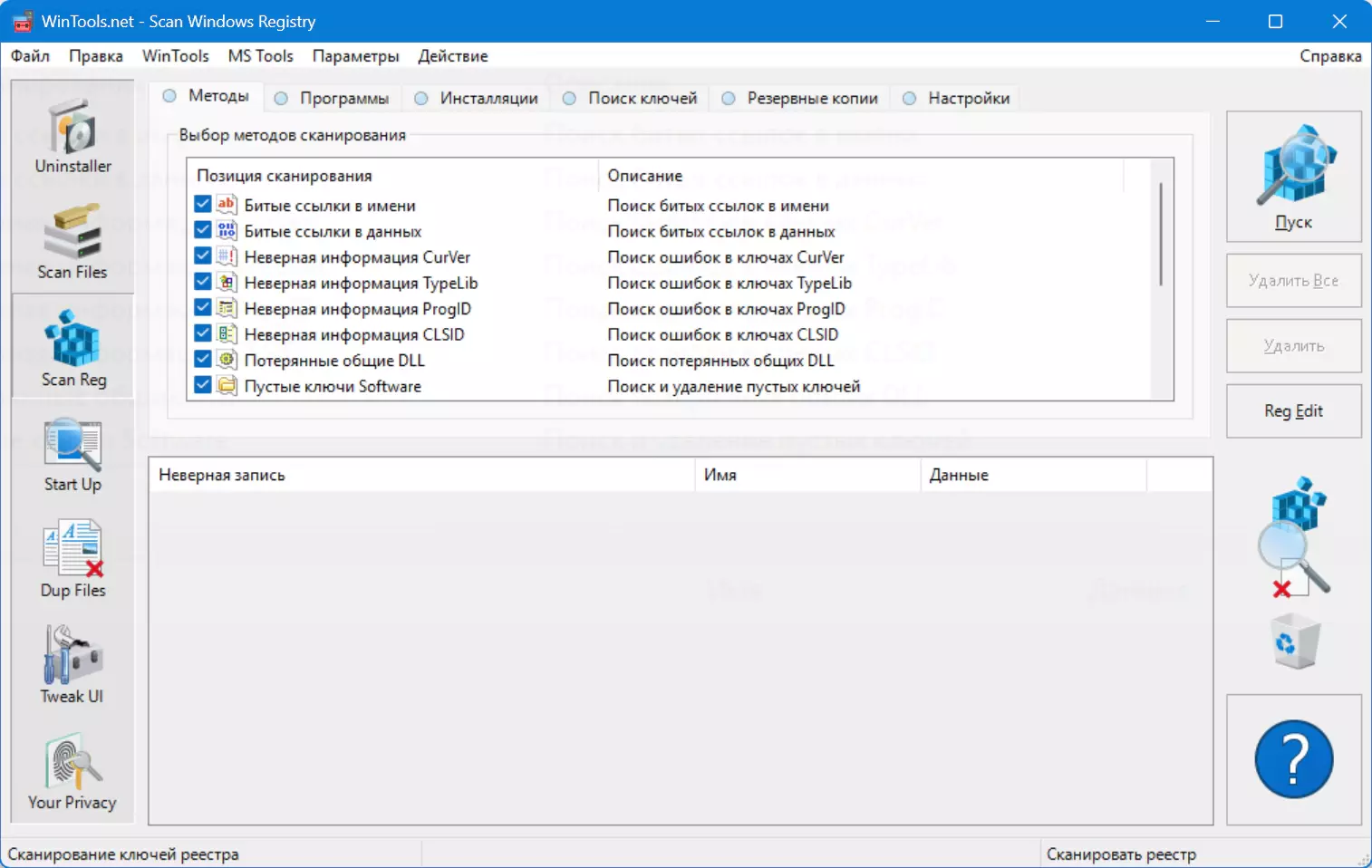
Task: Open the Dup Files tool
Action: click(x=72, y=560)
